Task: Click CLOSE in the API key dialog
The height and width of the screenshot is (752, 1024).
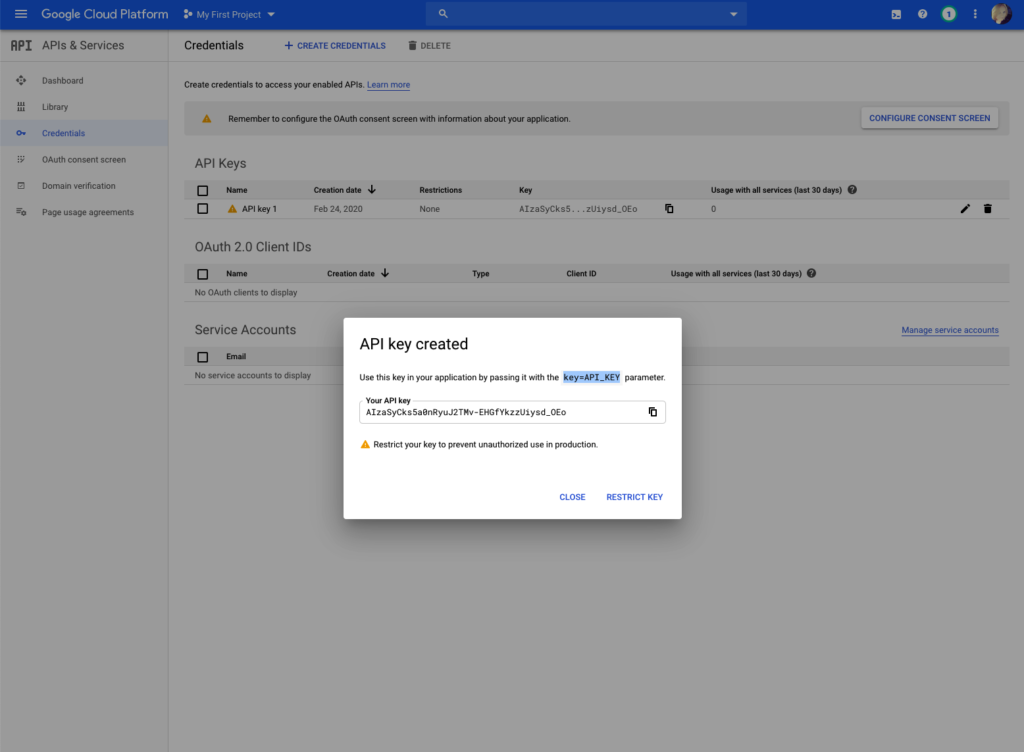Action: pyautogui.click(x=572, y=497)
